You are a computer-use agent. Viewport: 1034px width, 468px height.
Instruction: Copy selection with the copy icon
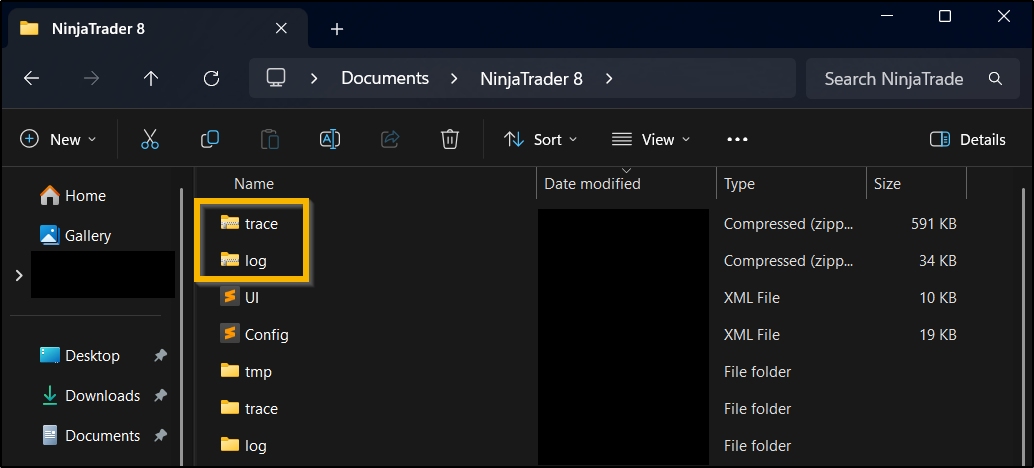(210, 139)
